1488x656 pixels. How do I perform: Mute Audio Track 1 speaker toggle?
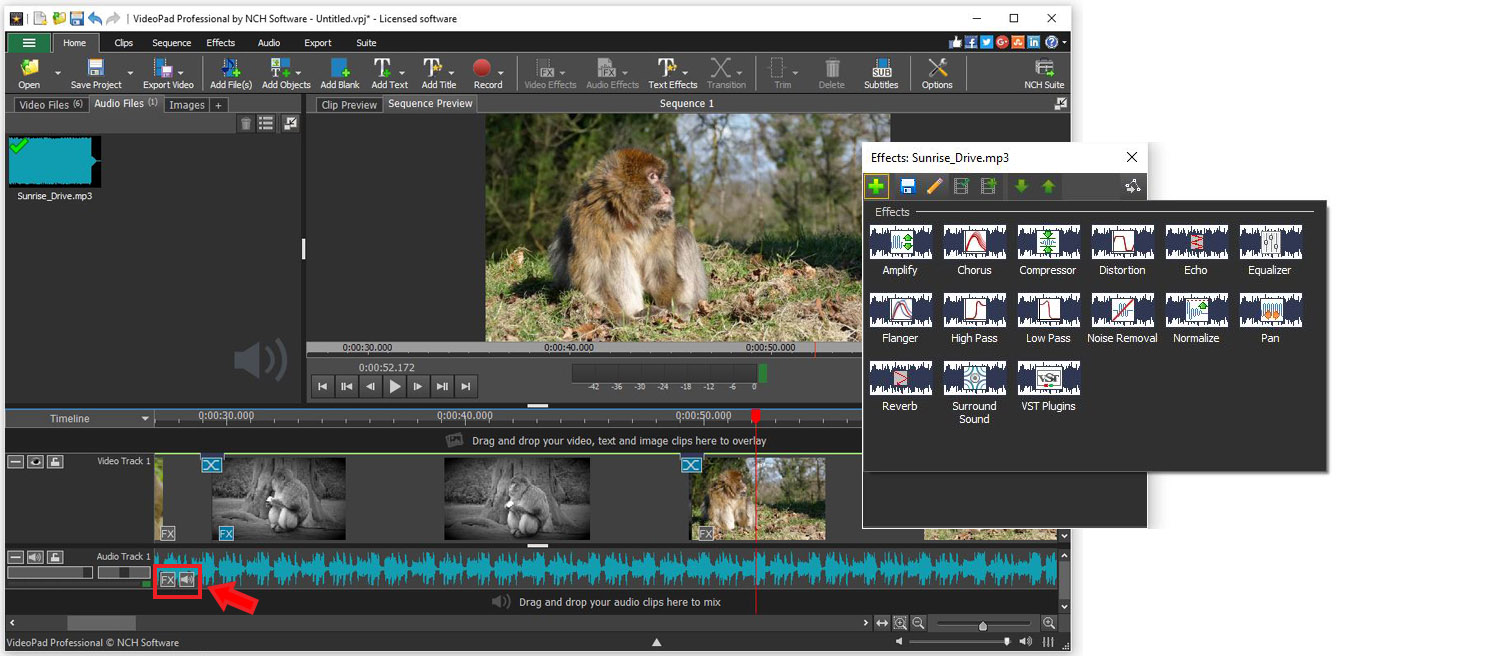[x=35, y=557]
